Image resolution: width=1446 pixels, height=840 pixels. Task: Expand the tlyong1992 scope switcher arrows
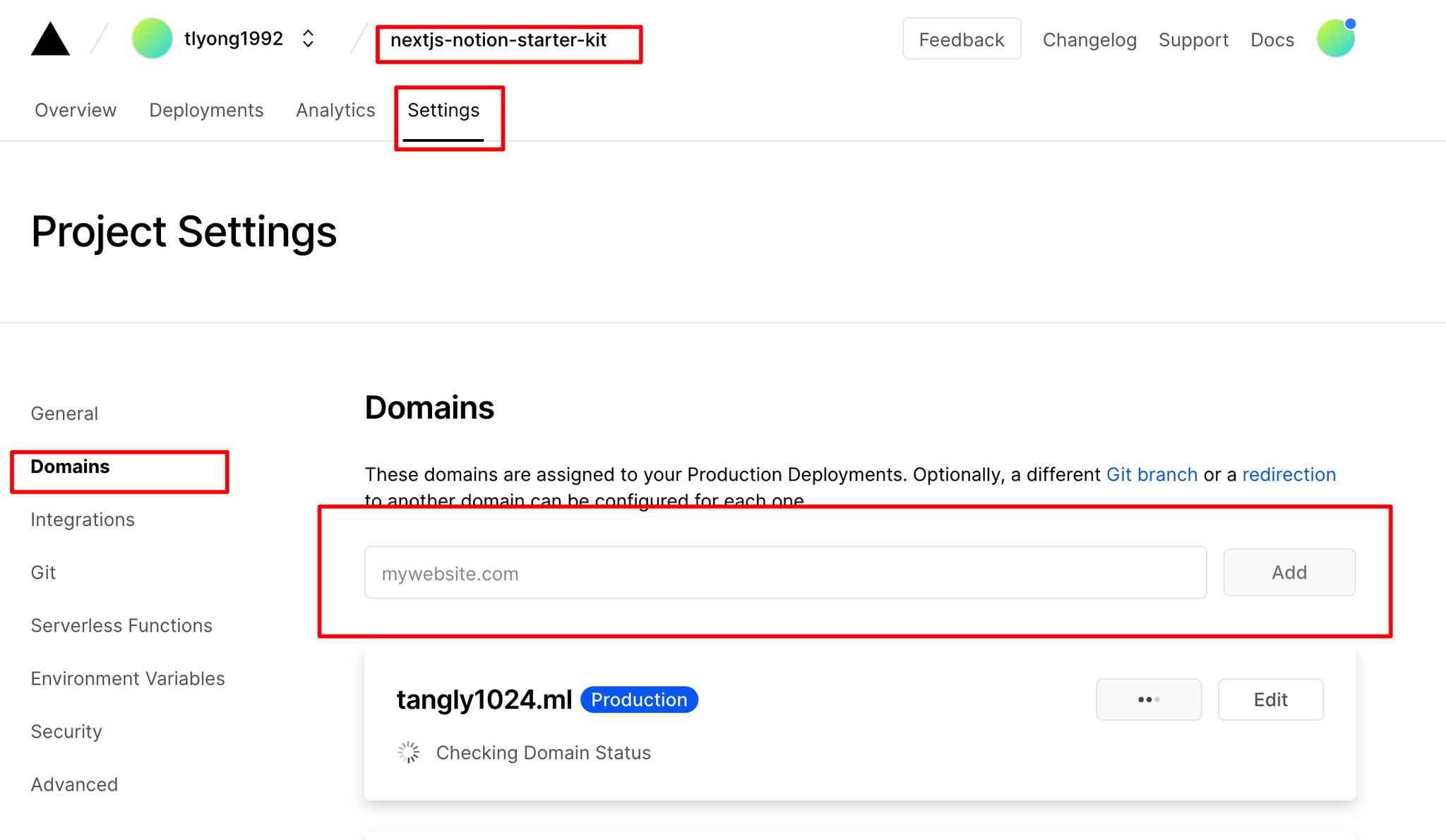point(308,39)
